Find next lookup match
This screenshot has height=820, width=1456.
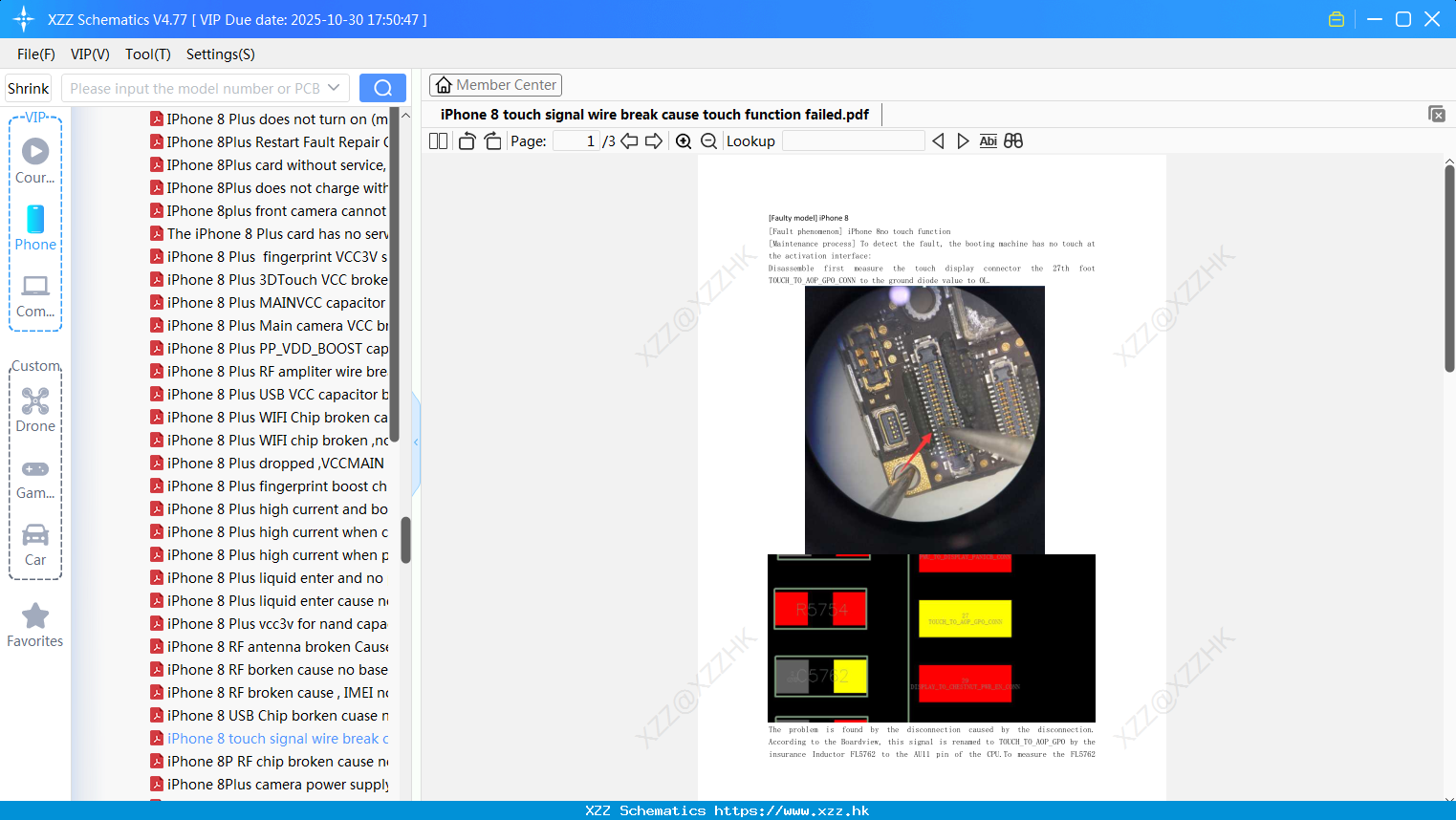click(x=963, y=141)
